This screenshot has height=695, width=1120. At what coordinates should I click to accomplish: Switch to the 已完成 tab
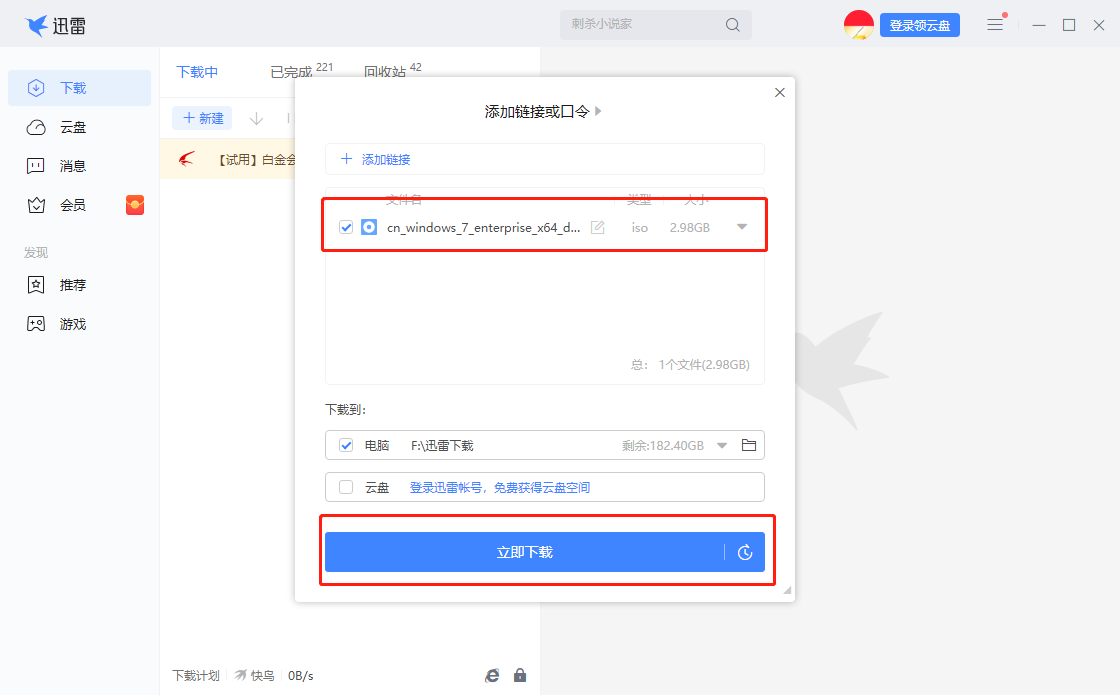(x=291, y=72)
